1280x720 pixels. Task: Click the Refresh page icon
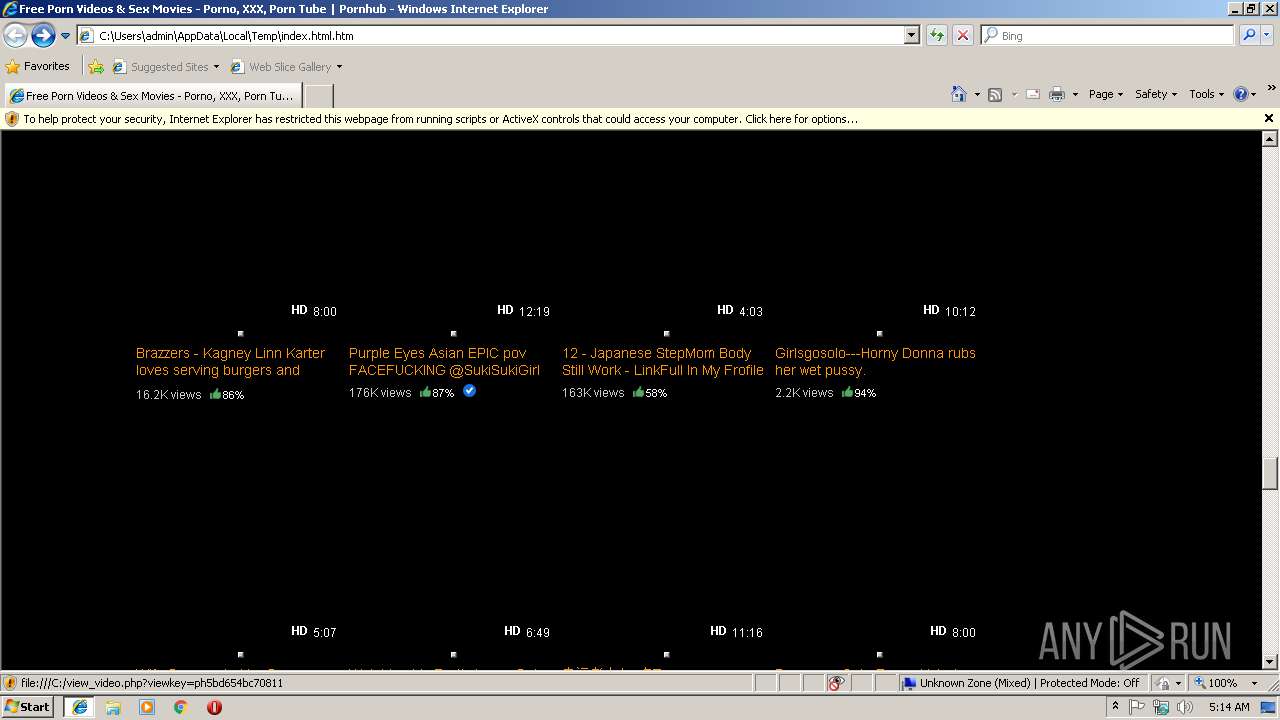[937, 35]
